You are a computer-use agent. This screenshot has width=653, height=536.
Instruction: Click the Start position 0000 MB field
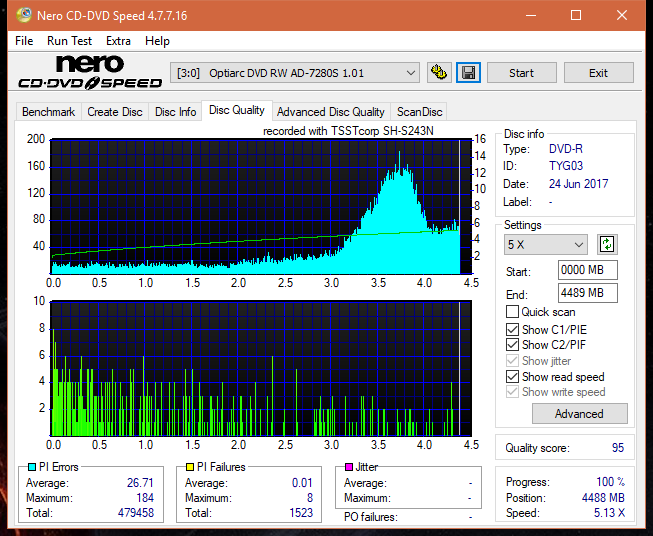[x=588, y=270]
